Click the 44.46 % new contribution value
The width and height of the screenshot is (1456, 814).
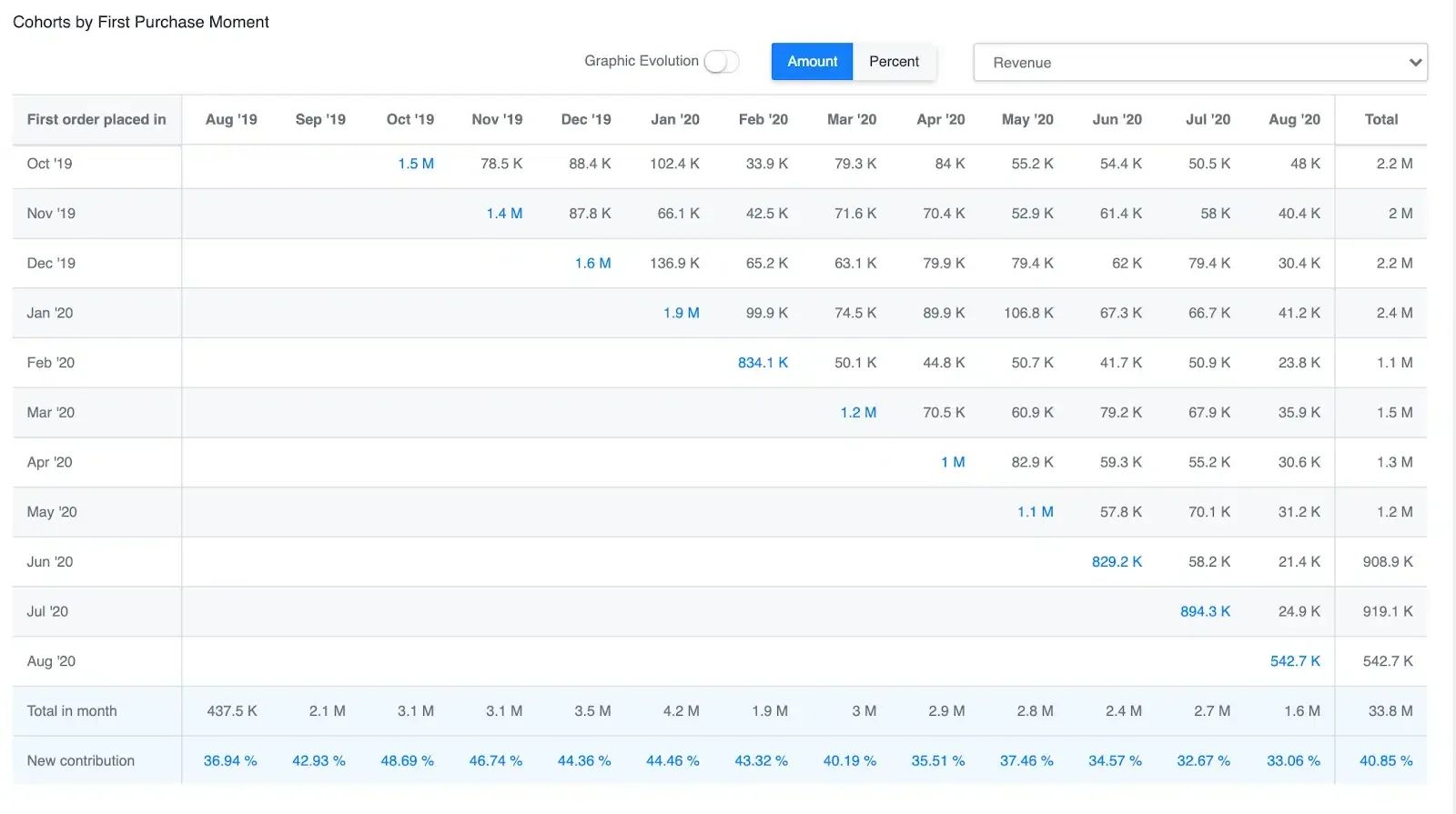pyautogui.click(x=672, y=761)
